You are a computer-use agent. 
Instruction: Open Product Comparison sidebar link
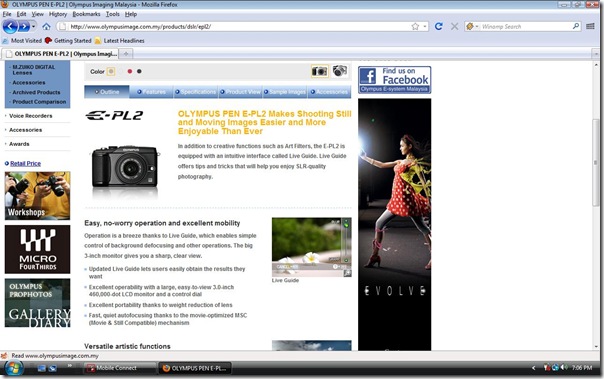pyautogui.click(x=39, y=102)
